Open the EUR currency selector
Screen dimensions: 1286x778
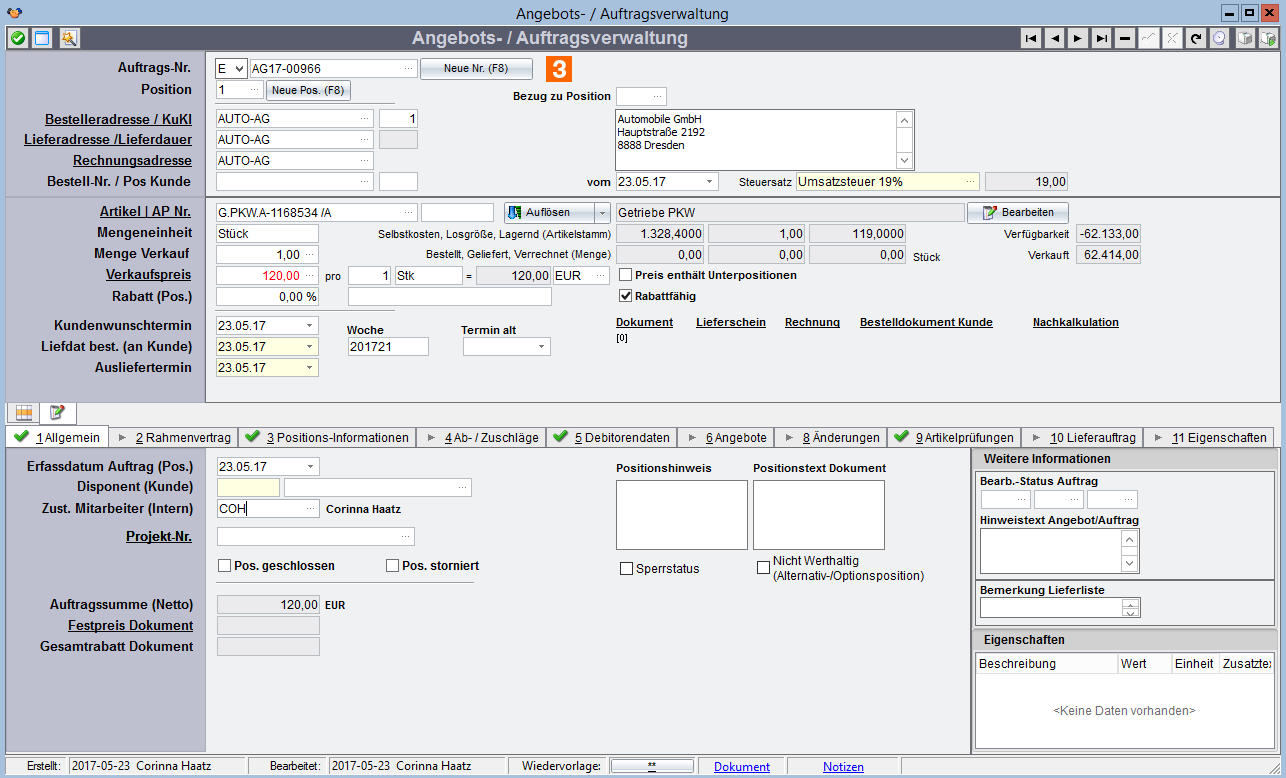[x=601, y=275]
